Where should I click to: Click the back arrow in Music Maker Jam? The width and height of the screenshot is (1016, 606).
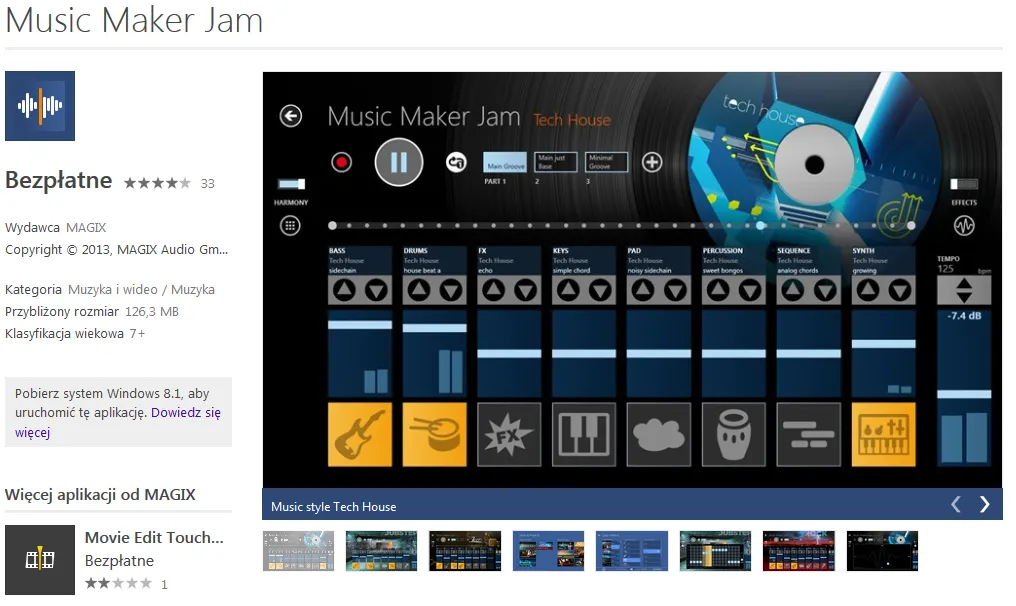290,116
